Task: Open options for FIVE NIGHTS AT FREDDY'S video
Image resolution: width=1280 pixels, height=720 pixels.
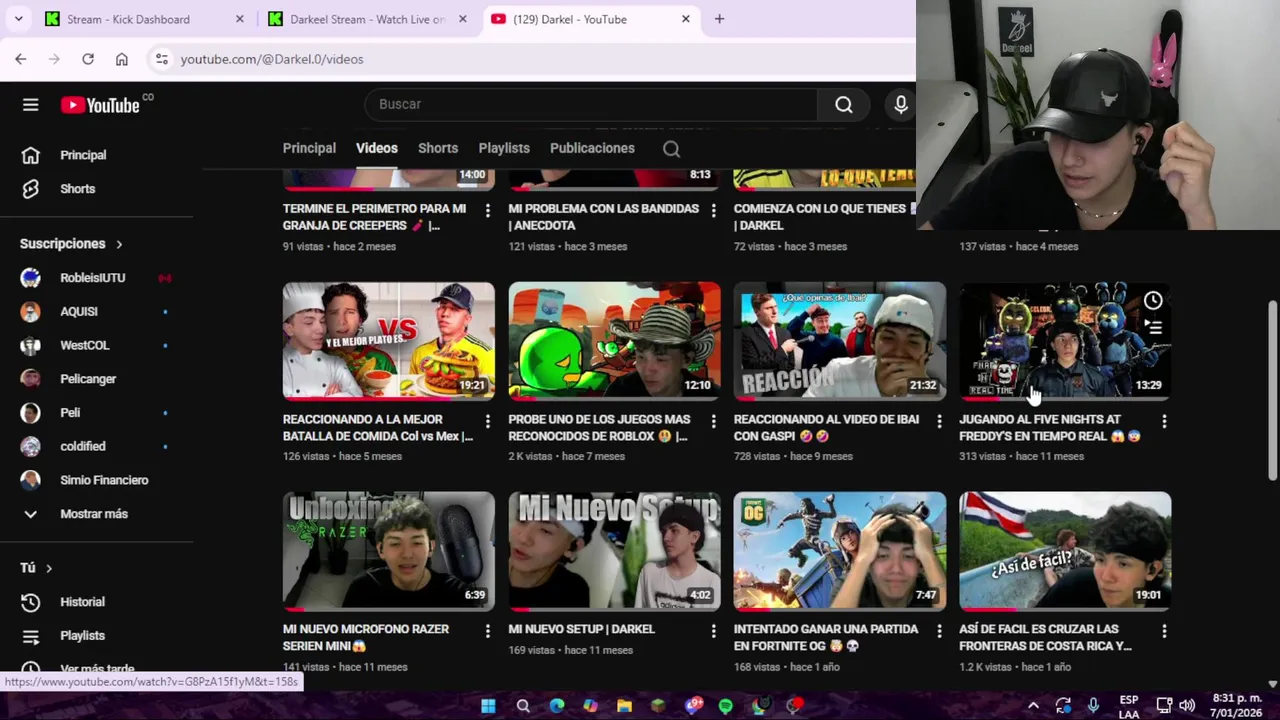Action: point(1164,422)
